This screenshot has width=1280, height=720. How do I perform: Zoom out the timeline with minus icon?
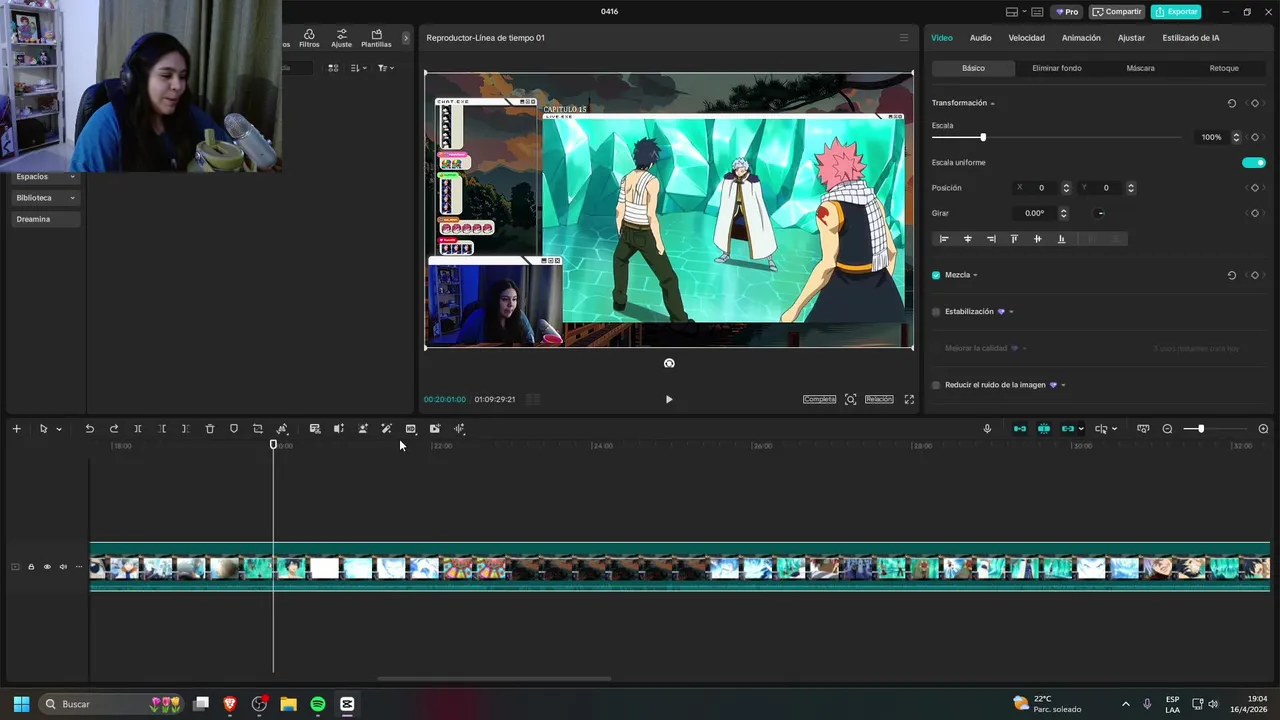[1167, 429]
